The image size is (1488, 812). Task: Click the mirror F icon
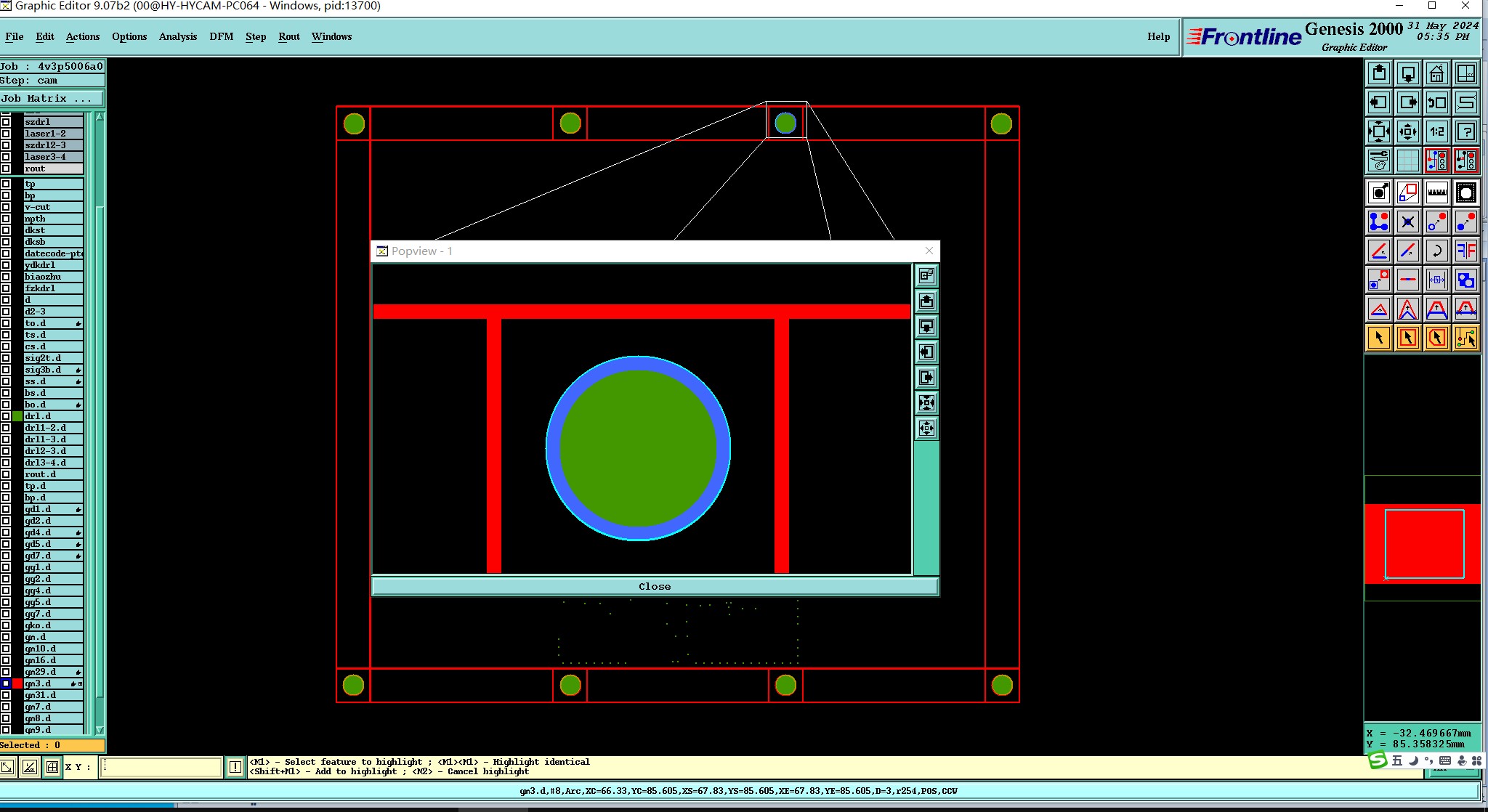pos(1466,251)
